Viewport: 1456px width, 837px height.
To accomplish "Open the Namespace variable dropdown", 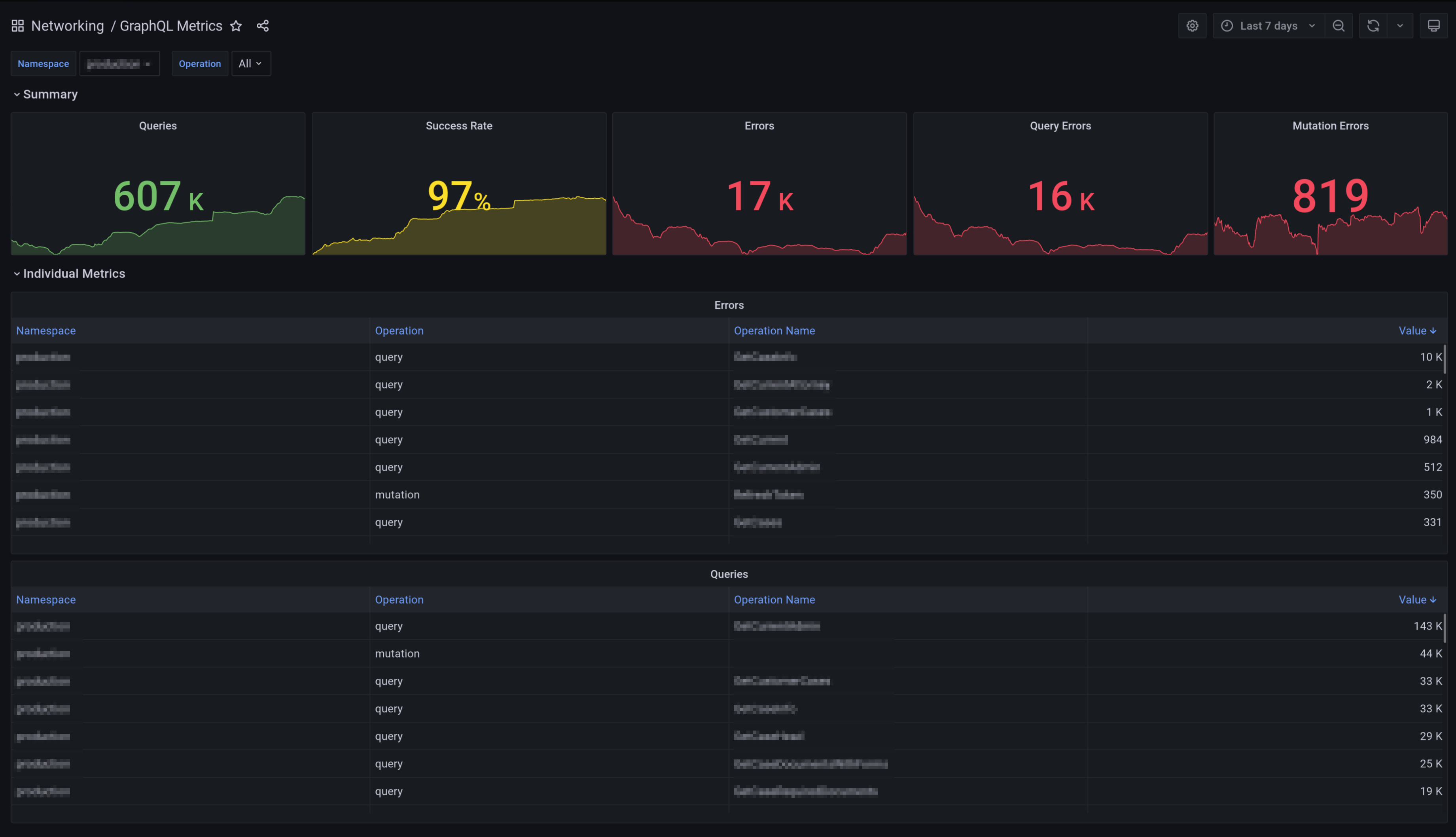I will pos(119,64).
